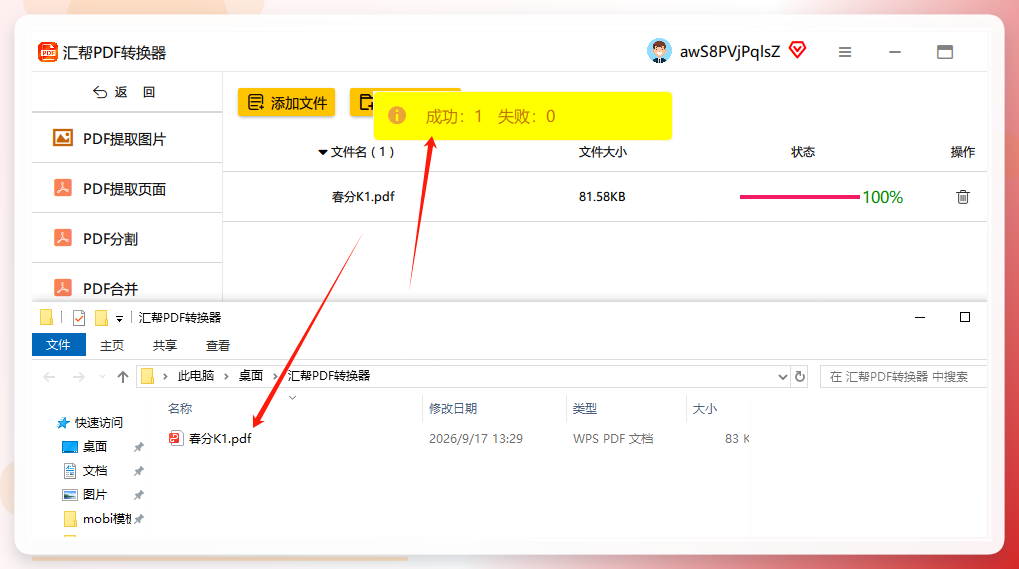The height and width of the screenshot is (569, 1019).
Task: Select the PDF提取页面 sidebar item
Action: coord(127,188)
